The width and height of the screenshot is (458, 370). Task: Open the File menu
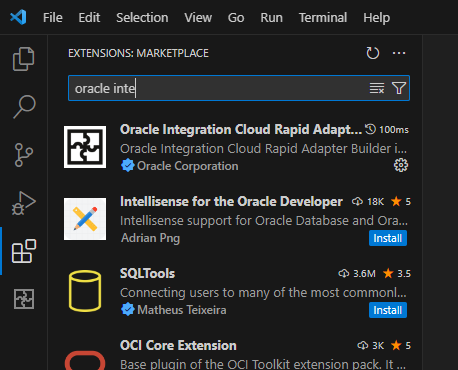53,18
